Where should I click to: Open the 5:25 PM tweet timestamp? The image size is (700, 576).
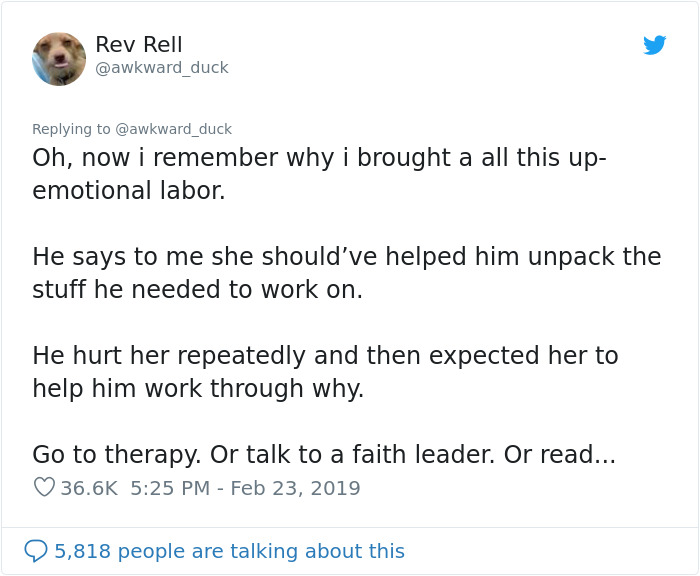click(169, 488)
